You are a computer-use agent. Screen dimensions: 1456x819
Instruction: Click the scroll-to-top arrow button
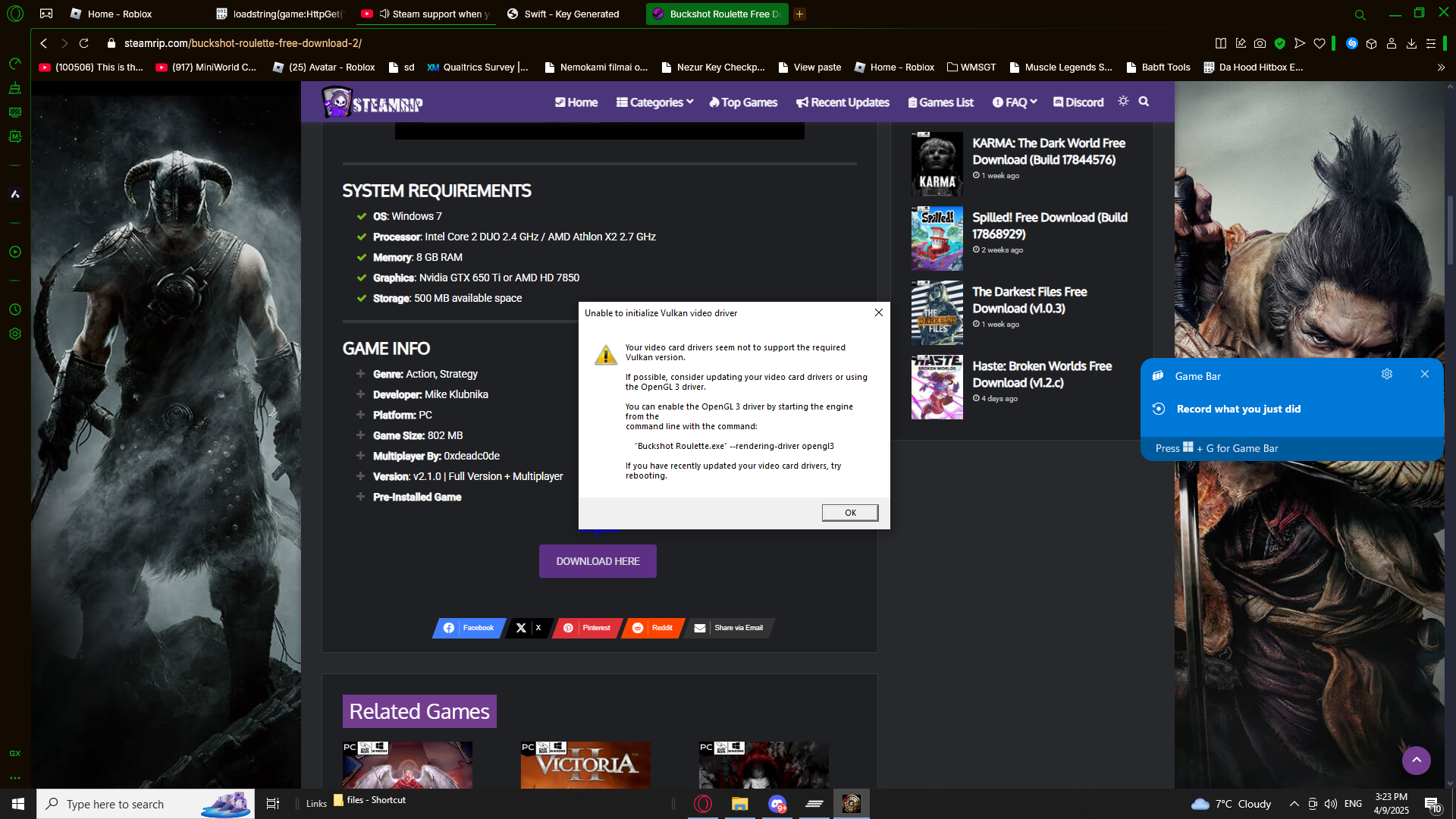[x=1416, y=761]
